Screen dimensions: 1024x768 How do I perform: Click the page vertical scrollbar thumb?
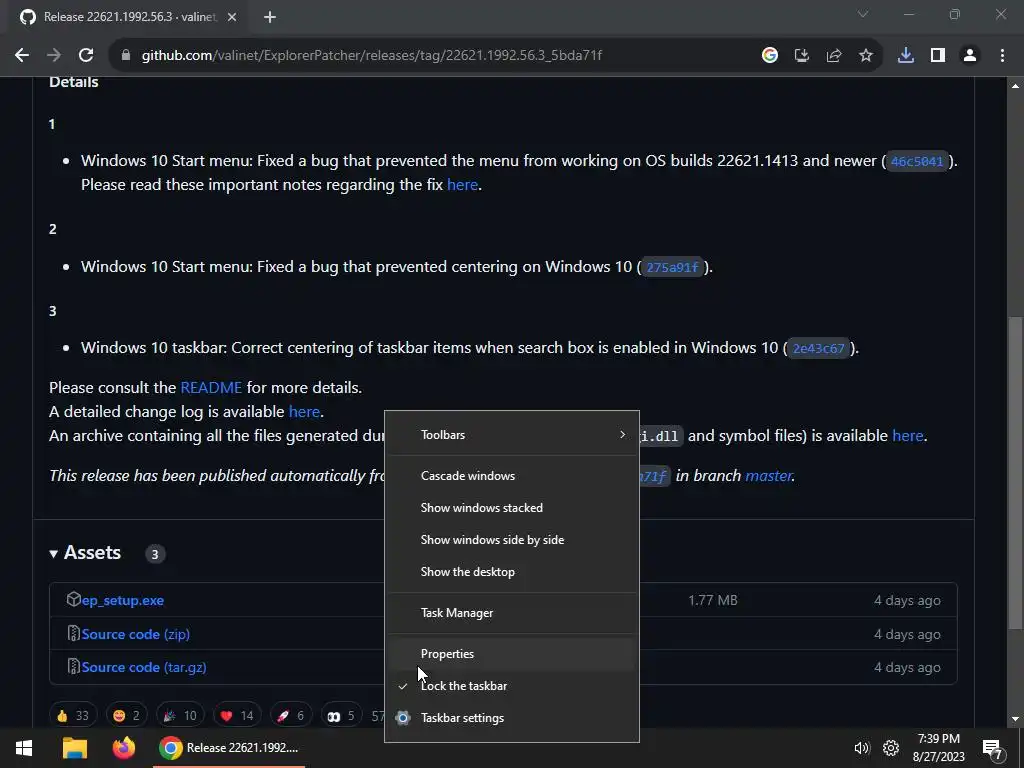[x=1016, y=473]
